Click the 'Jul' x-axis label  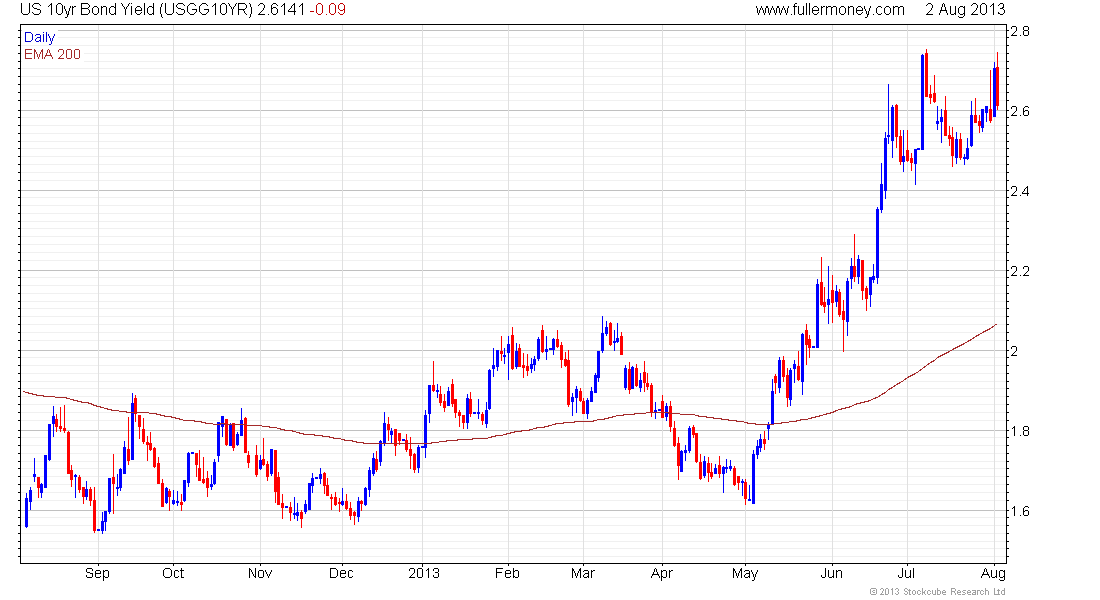[x=906, y=573]
